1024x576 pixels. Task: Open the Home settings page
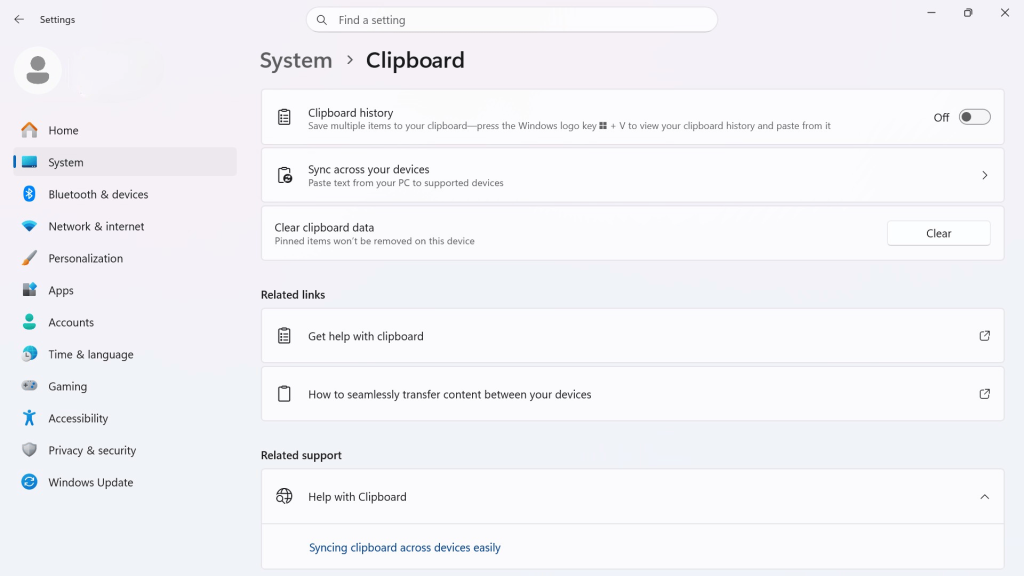[x=125, y=130]
